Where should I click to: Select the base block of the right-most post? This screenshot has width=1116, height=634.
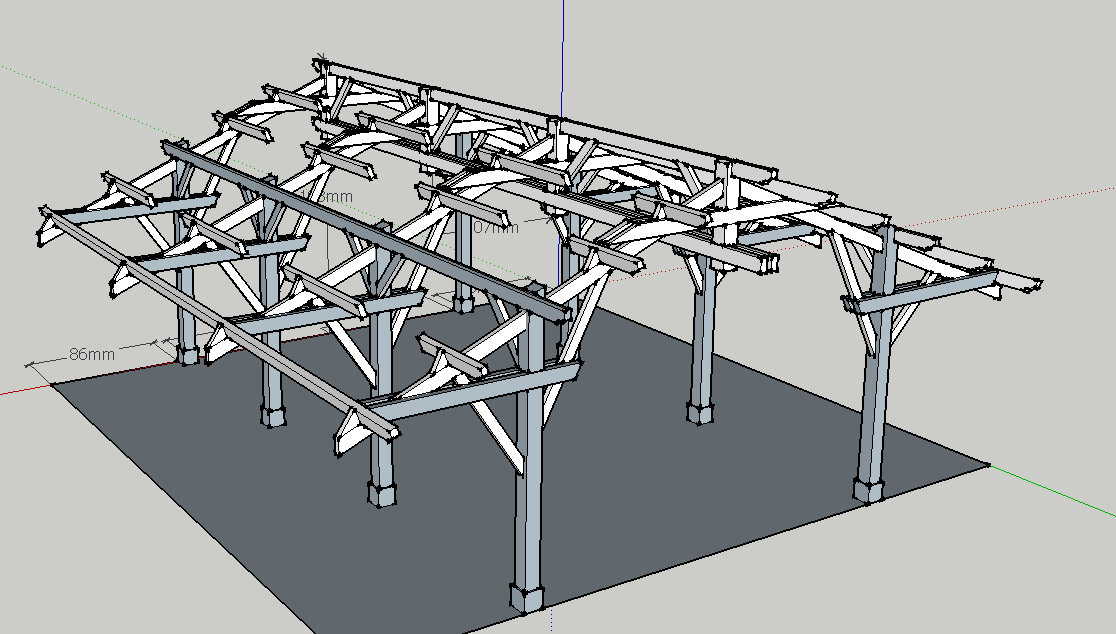pos(867,490)
